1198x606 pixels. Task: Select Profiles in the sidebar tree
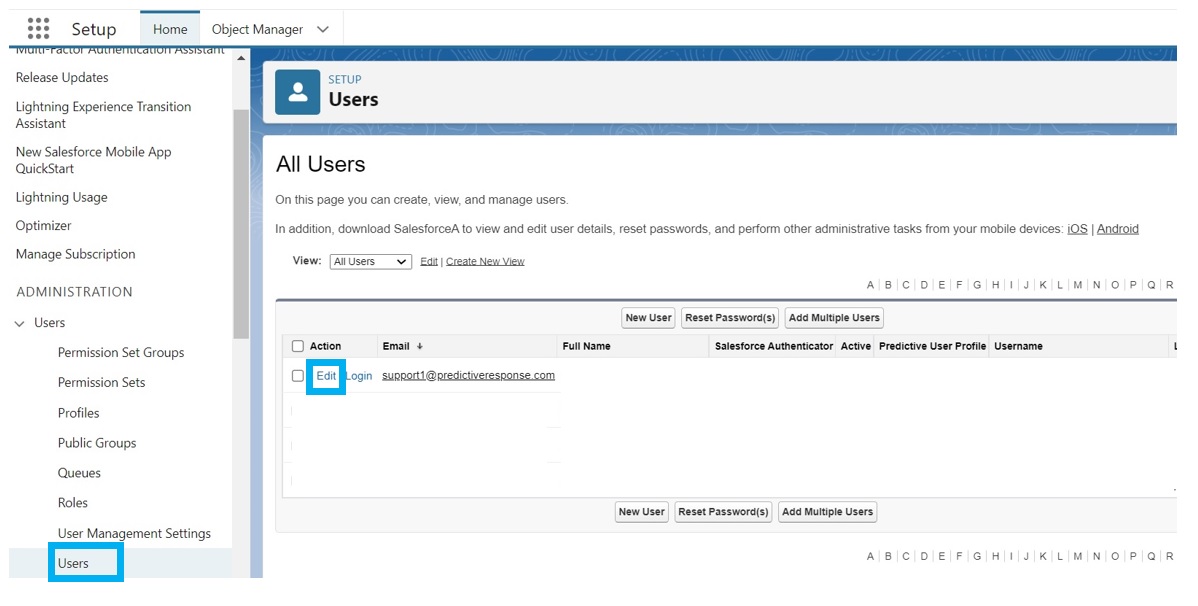(78, 413)
